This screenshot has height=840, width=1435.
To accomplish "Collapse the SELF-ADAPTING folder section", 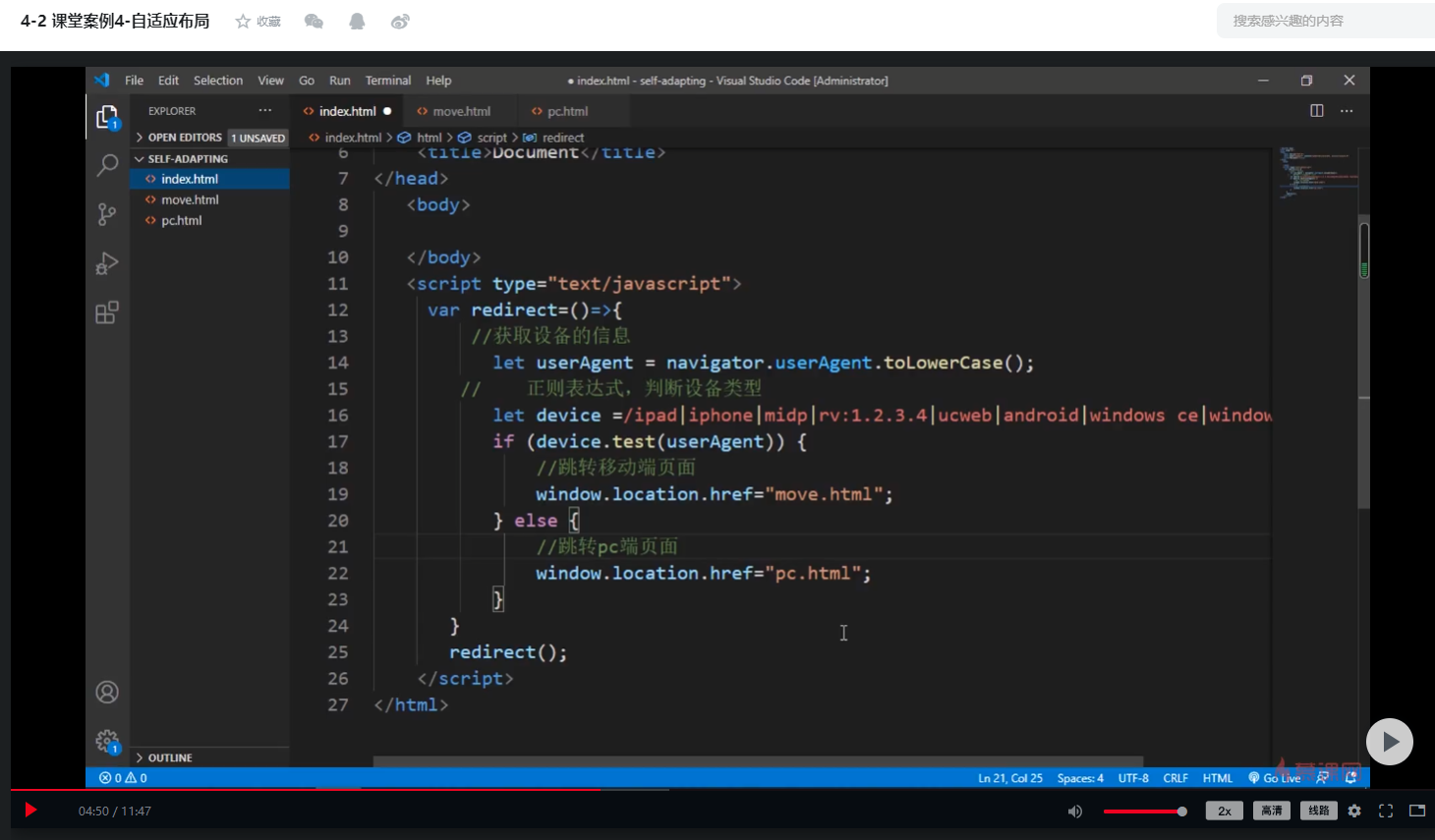I will point(187,158).
